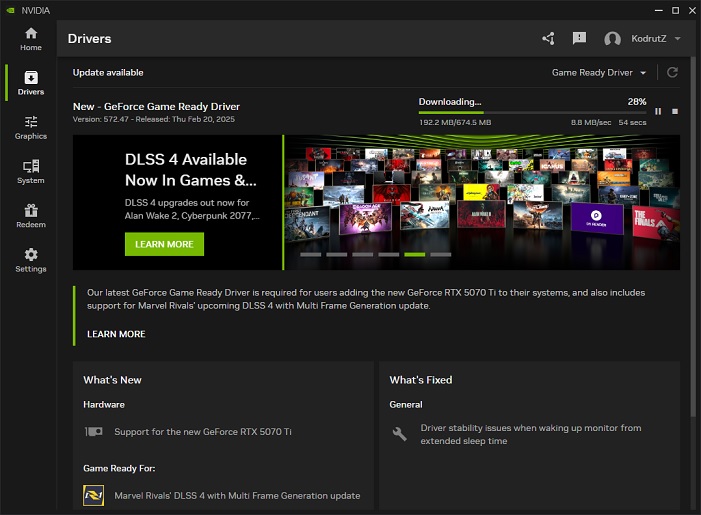Select the first banner carousel indicator
The image size is (701, 515).
click(310, 255)
